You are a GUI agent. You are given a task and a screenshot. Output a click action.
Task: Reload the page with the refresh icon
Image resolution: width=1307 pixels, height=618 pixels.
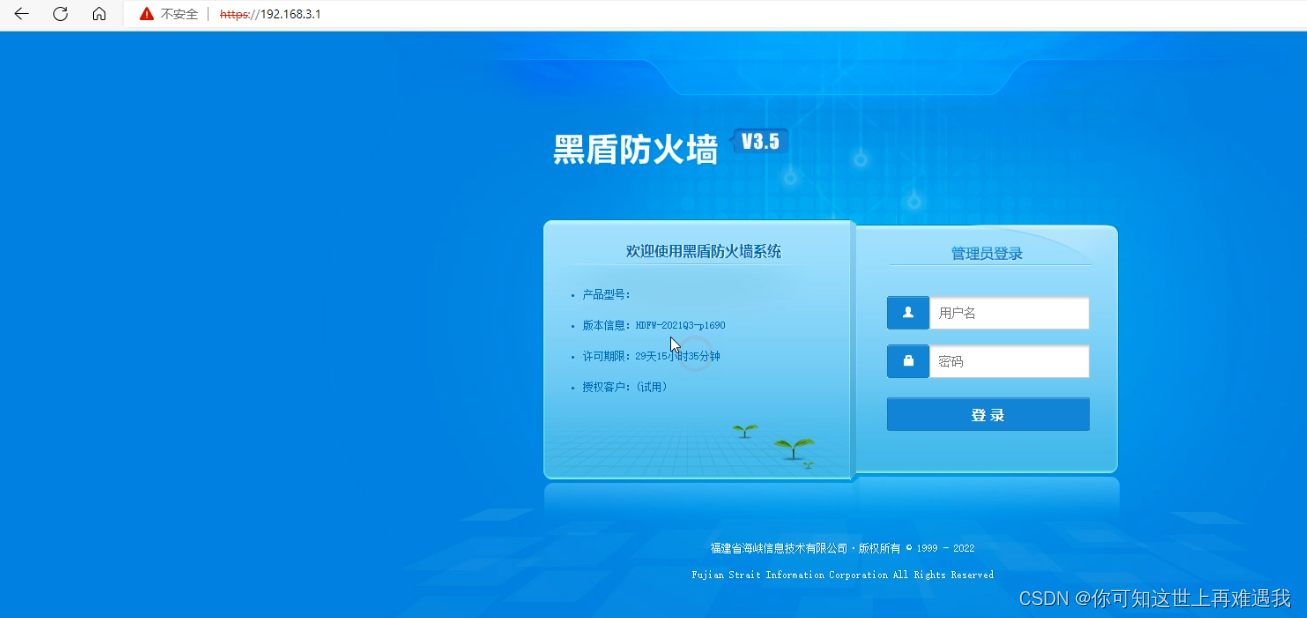click(x=60, y=14)
